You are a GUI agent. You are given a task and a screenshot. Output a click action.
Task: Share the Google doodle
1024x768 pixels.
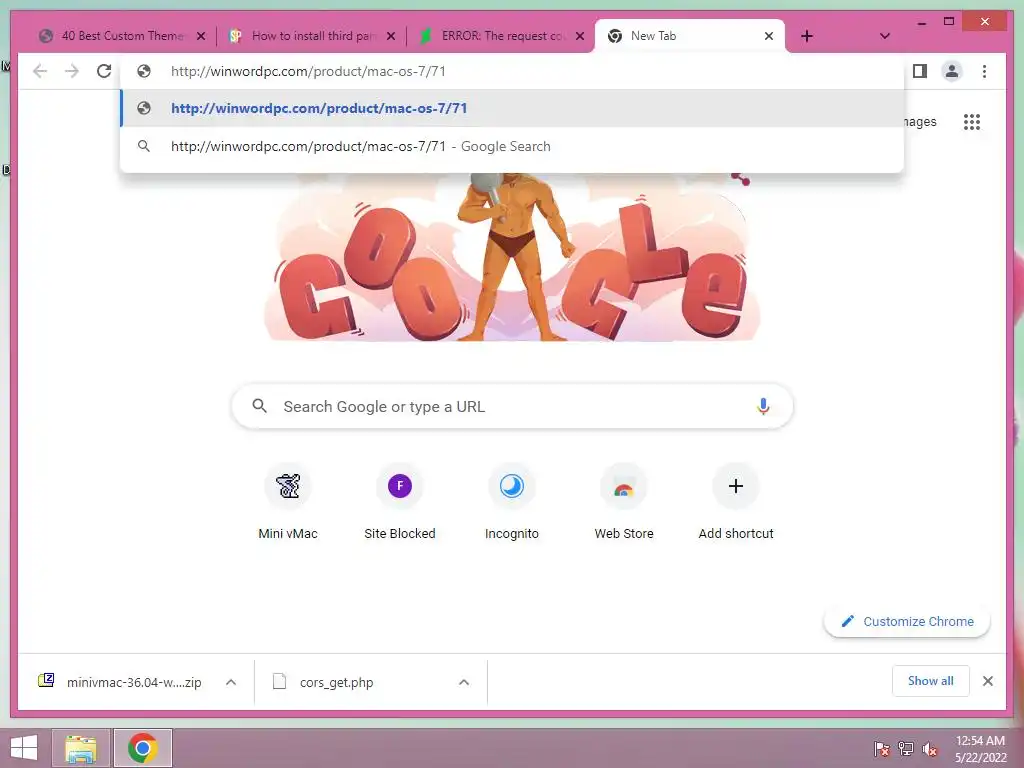741,178
